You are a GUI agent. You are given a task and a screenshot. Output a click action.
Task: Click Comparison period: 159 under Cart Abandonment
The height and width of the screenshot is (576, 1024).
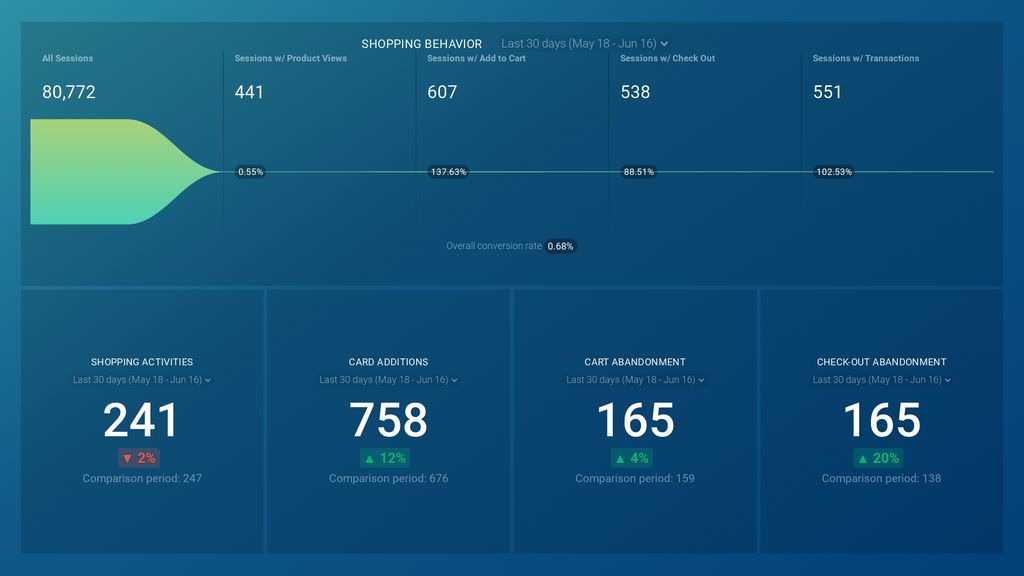point(634,479)
